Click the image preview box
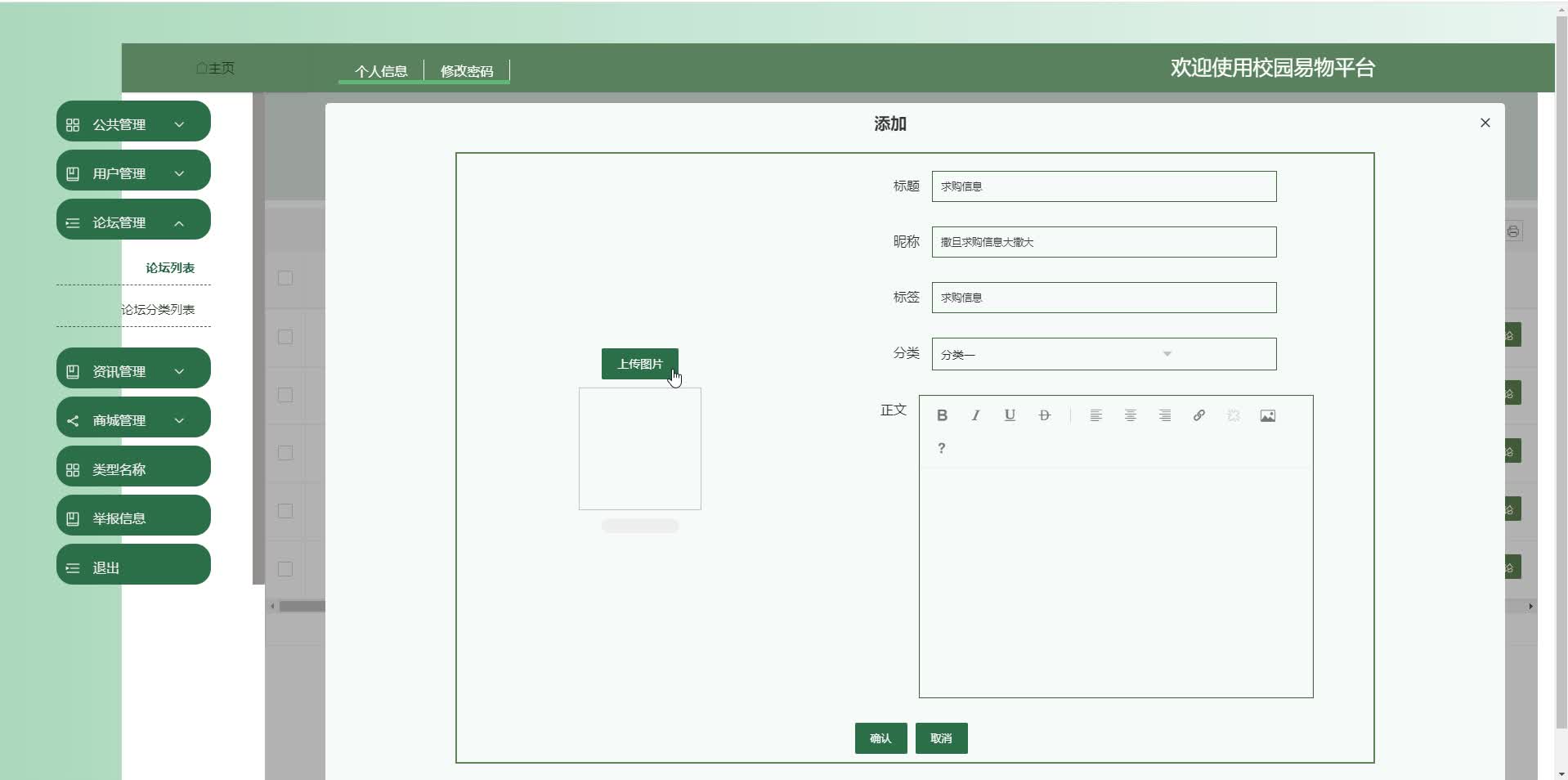The height and width of the screenshot is (780, 1568). pyautogui.click(x=640, y=449)
